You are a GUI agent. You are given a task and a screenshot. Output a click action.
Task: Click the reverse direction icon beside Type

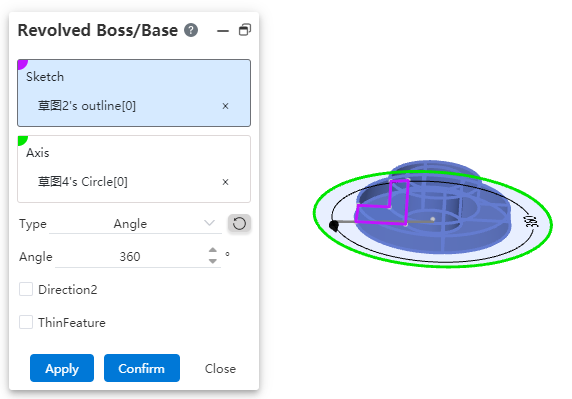239,224
